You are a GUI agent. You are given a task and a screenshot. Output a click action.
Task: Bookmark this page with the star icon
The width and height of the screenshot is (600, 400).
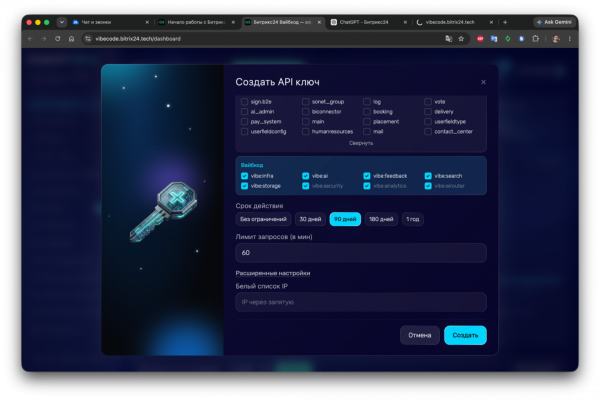461,39
